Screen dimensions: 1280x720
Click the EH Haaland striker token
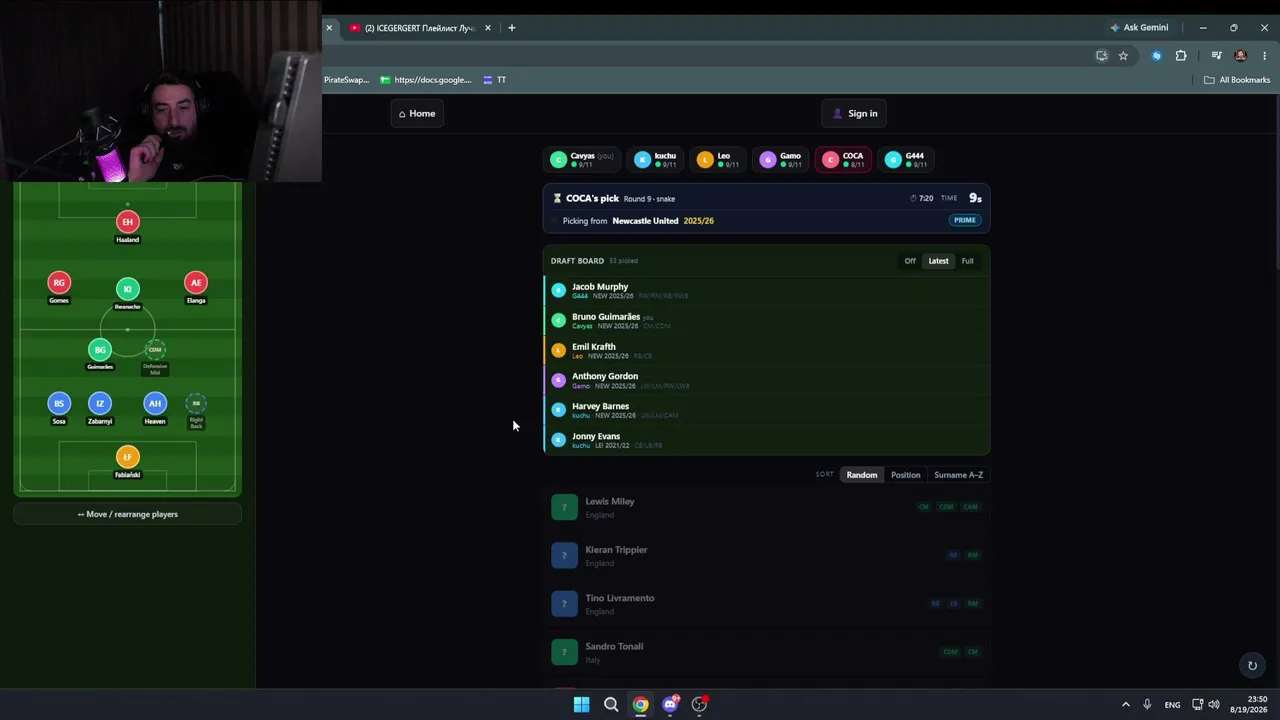127,222
